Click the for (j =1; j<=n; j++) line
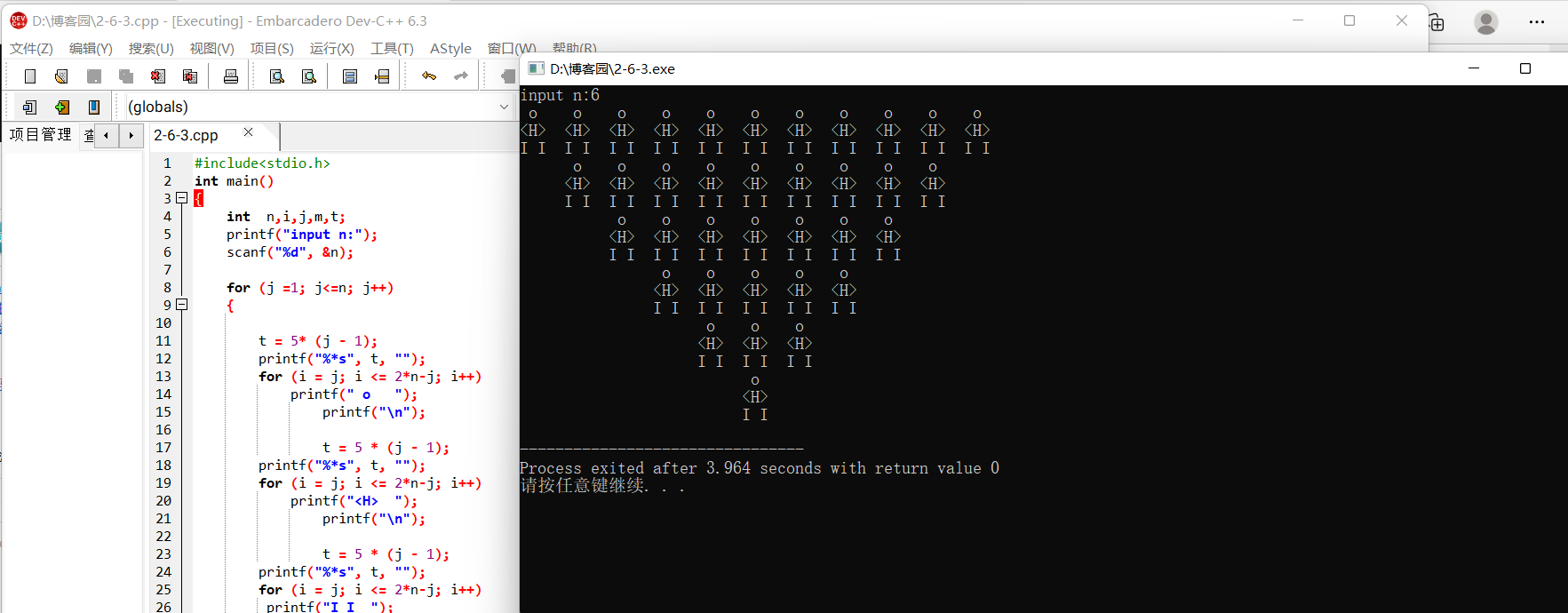This screenshot has height=613, width=1568. (310, 288)
